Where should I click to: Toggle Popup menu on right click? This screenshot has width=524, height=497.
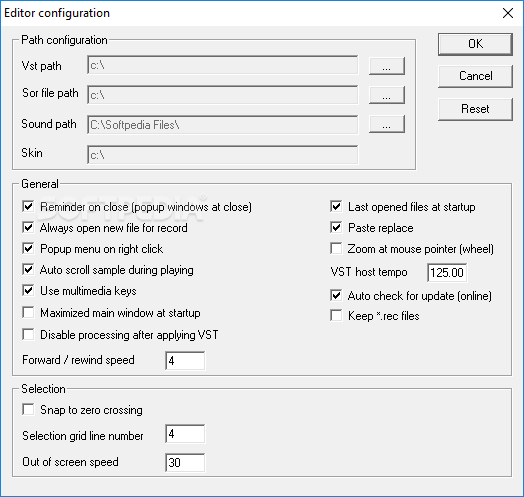pyautogui.click(x=28, y=249)
